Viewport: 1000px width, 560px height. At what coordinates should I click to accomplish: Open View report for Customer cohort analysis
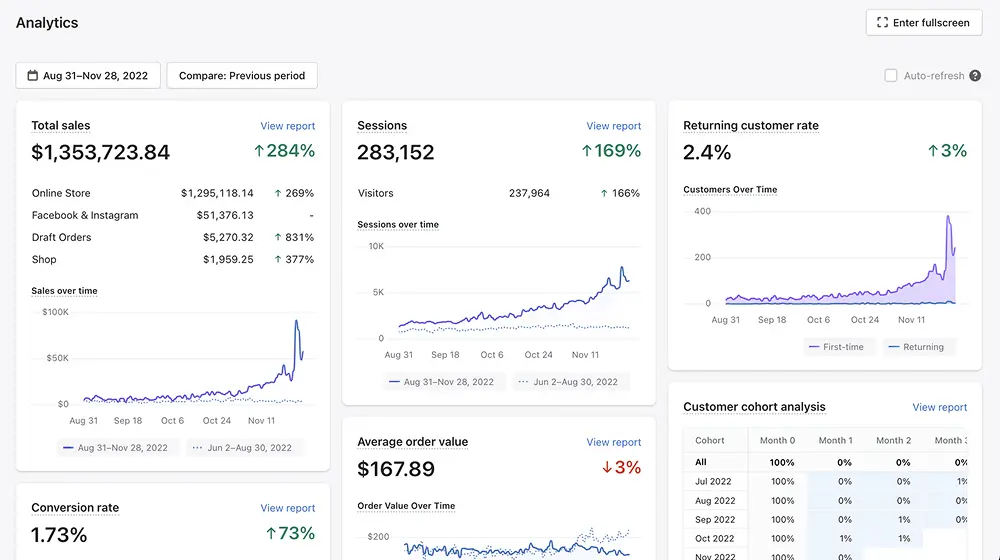coord(939,407)
